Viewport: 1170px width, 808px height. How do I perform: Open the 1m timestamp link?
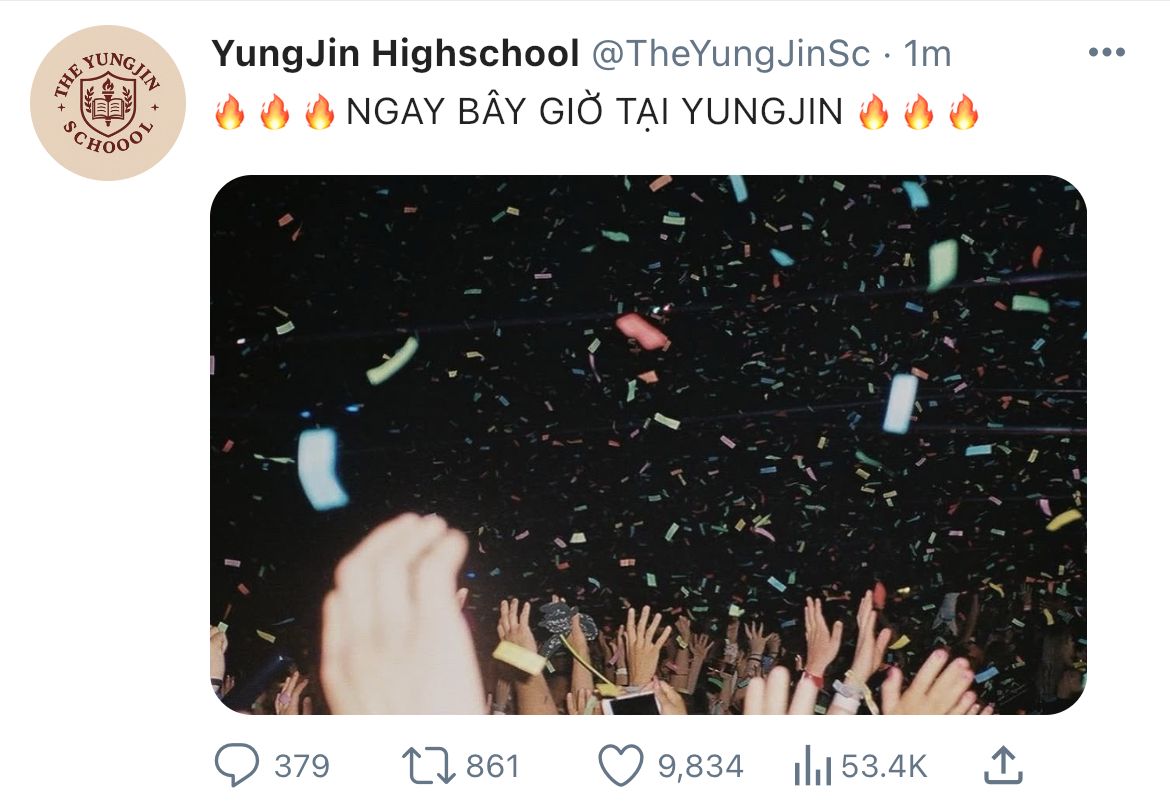927,54
